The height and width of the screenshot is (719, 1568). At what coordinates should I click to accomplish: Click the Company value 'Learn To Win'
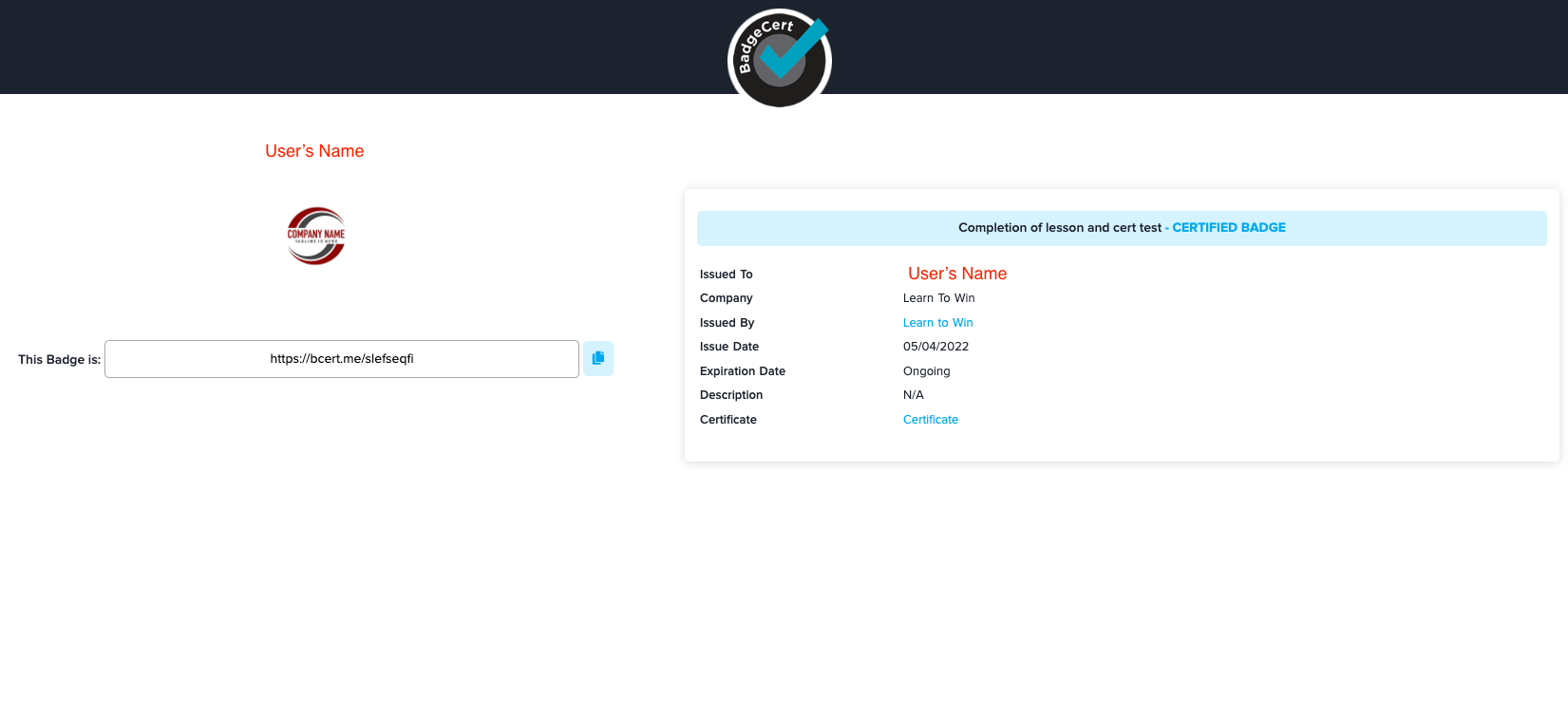tap(938, 298)
